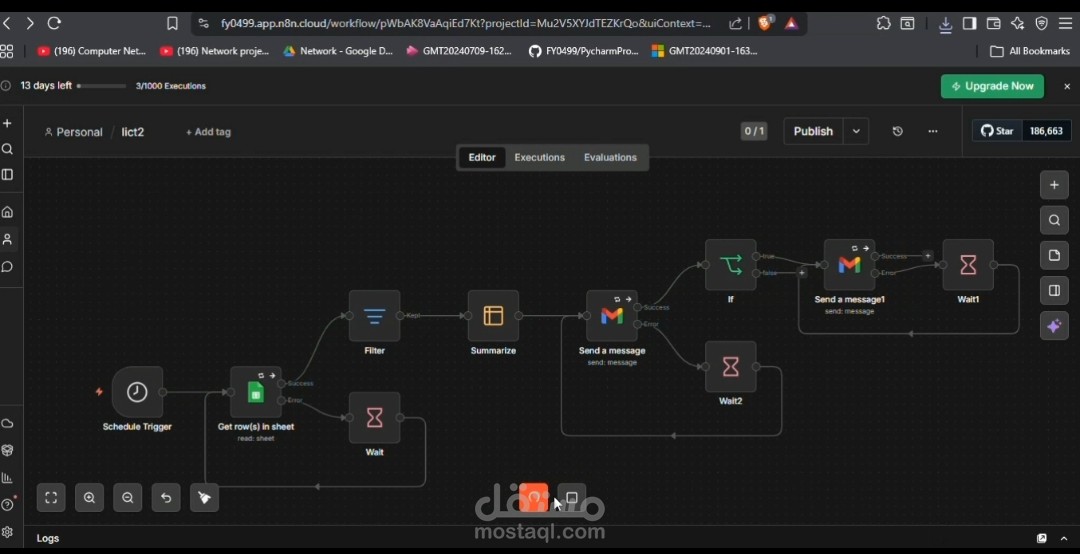Open the sidebar insights chart icon
The height and width of the screenshot is (554, 1080).
pyautogui.click(x=8, y=478)
